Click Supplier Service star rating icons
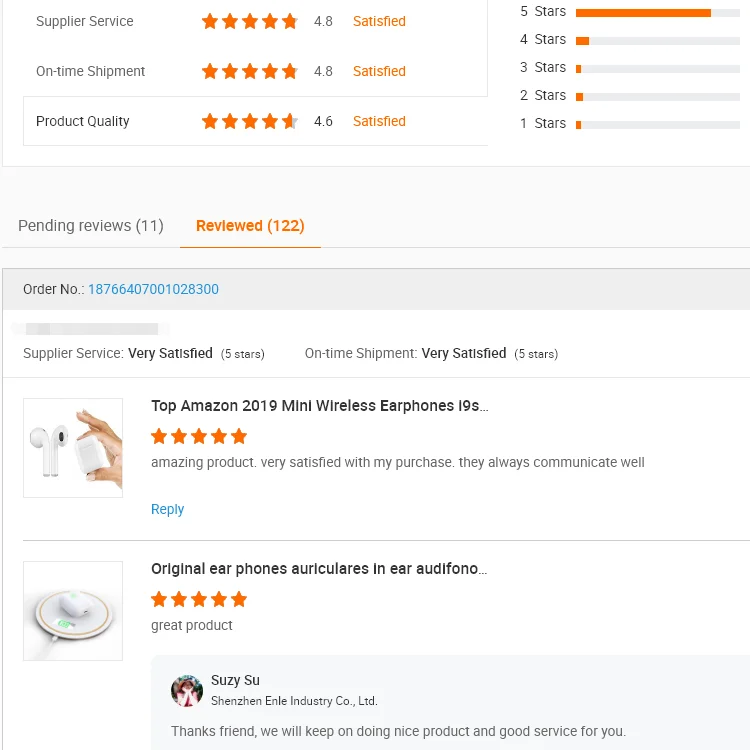The width and height of the screenshot is (750, 750). click(x=249, y=21)
